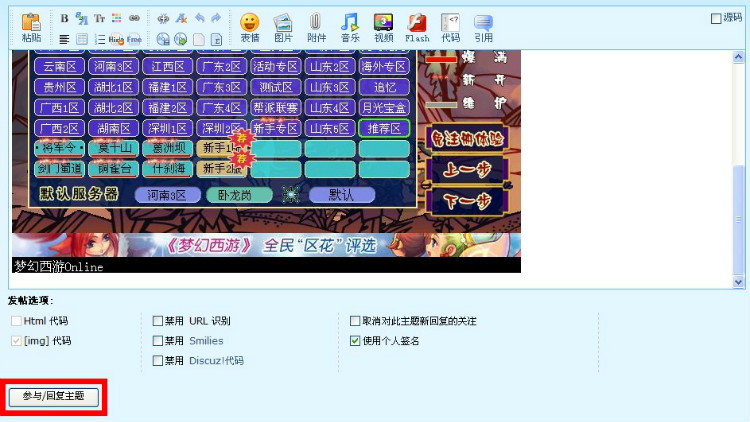Image resolution: width=750 pixels, height=422 pixels.
Task: Tick the Html 代码 checkbox
Action: 16,321
